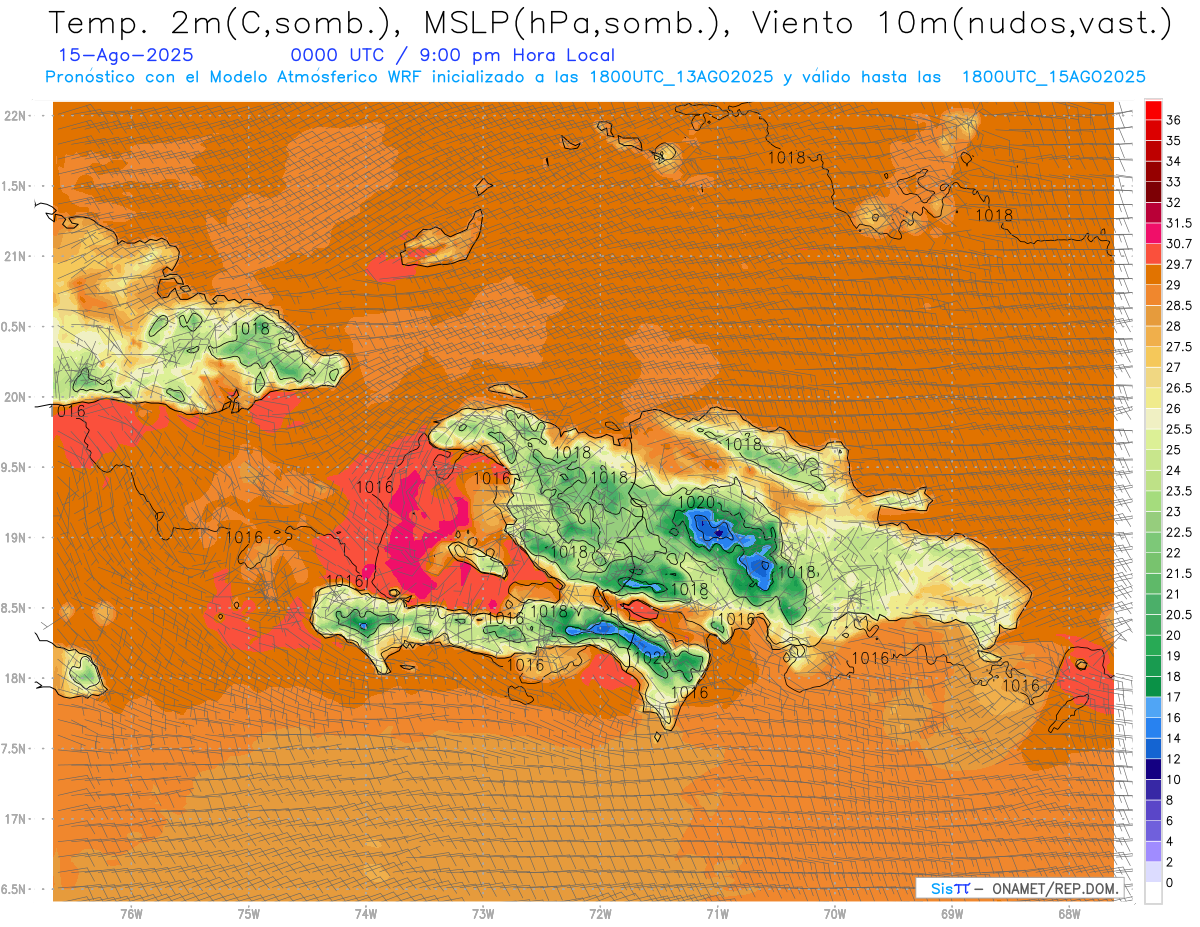Image resolution: width=1200 pixels, height=927 pixels.
Task: Click the bright red legend swatch above 36
Action: [1153, 110]
